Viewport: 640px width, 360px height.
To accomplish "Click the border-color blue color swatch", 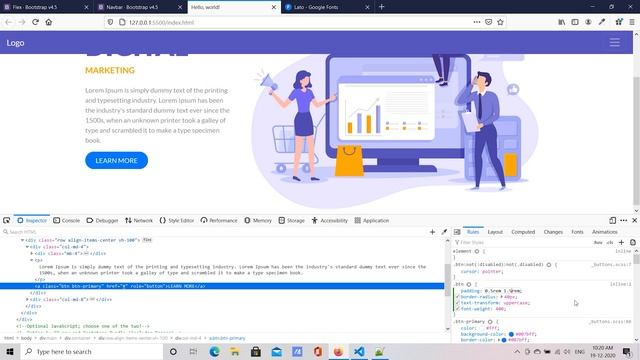I will tap(504, 340).
